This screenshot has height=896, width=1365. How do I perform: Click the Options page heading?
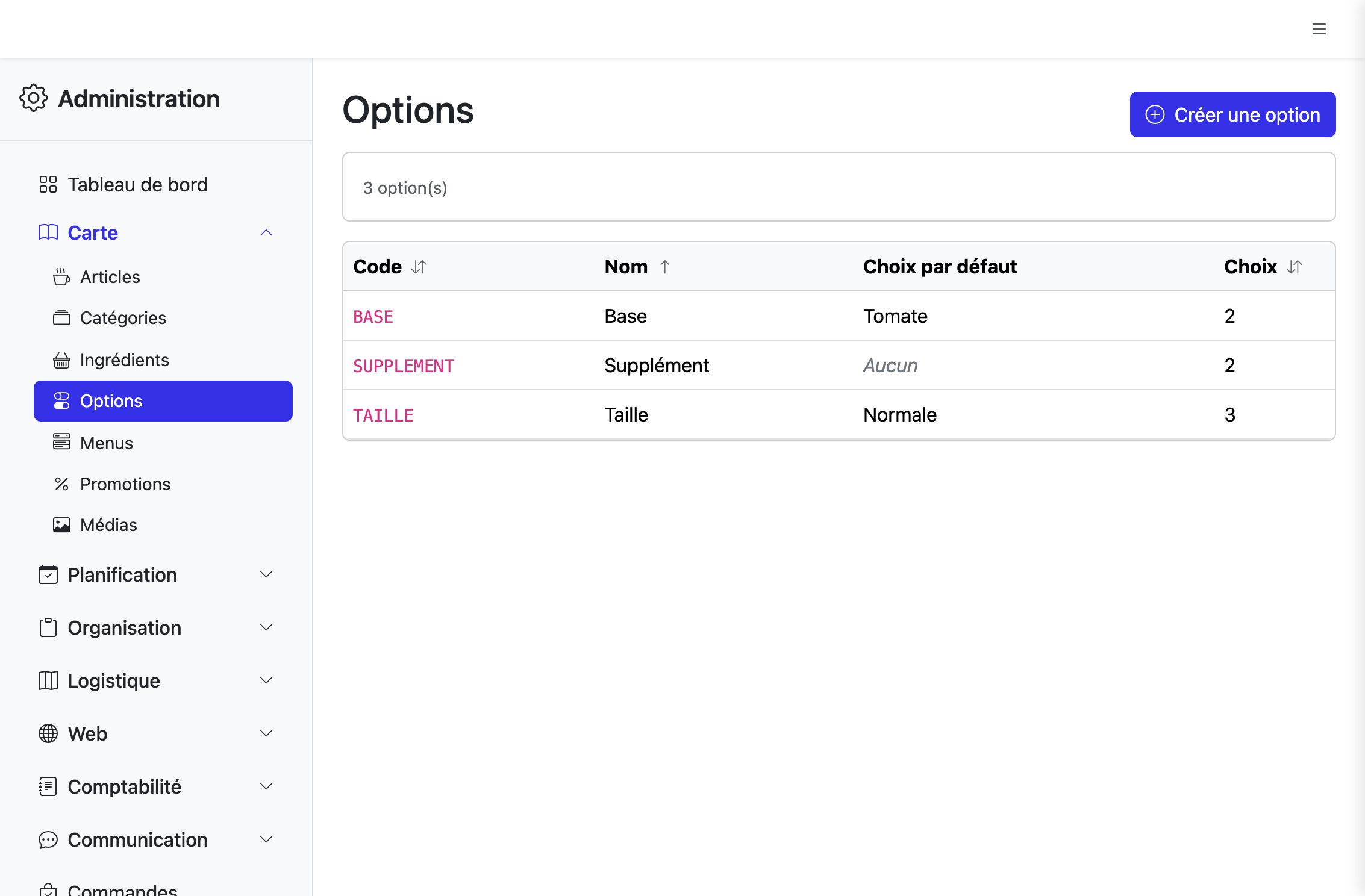(408, 110)
